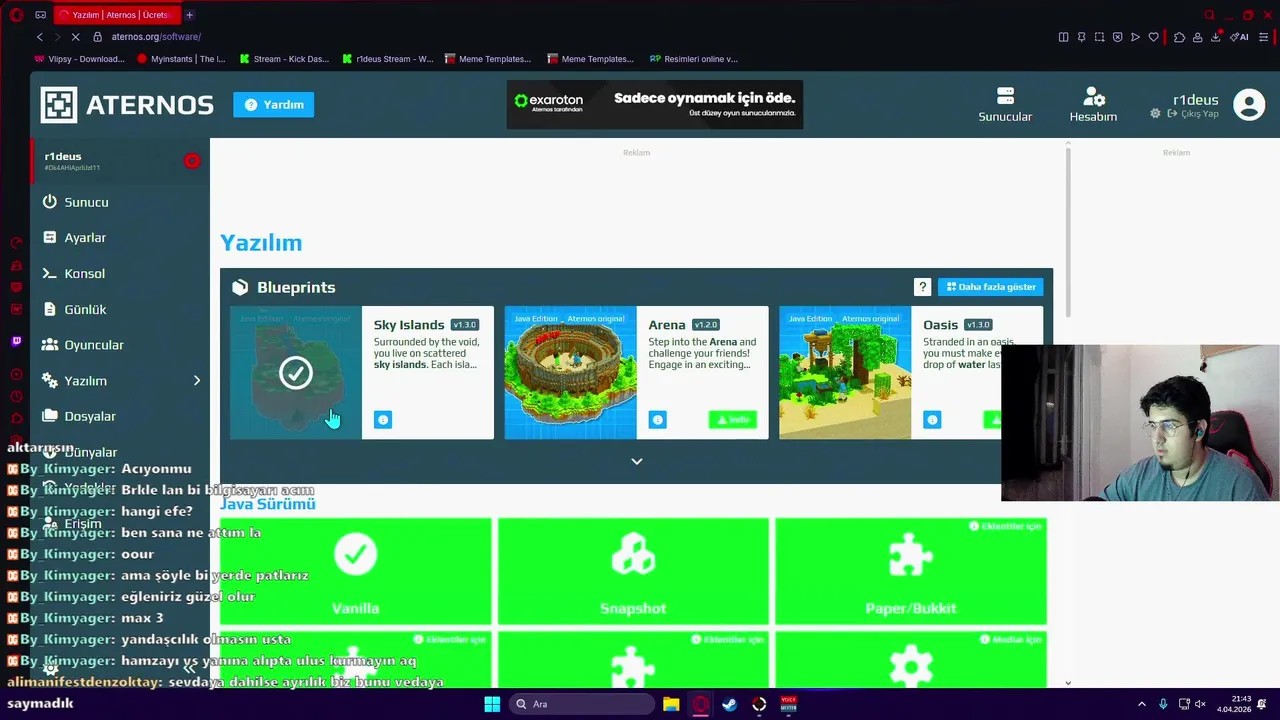Click the r1deus profile avatar icon
The width and height of the screenshot is (1280, 720).
pyautogui.click(x=1249, y=104)
